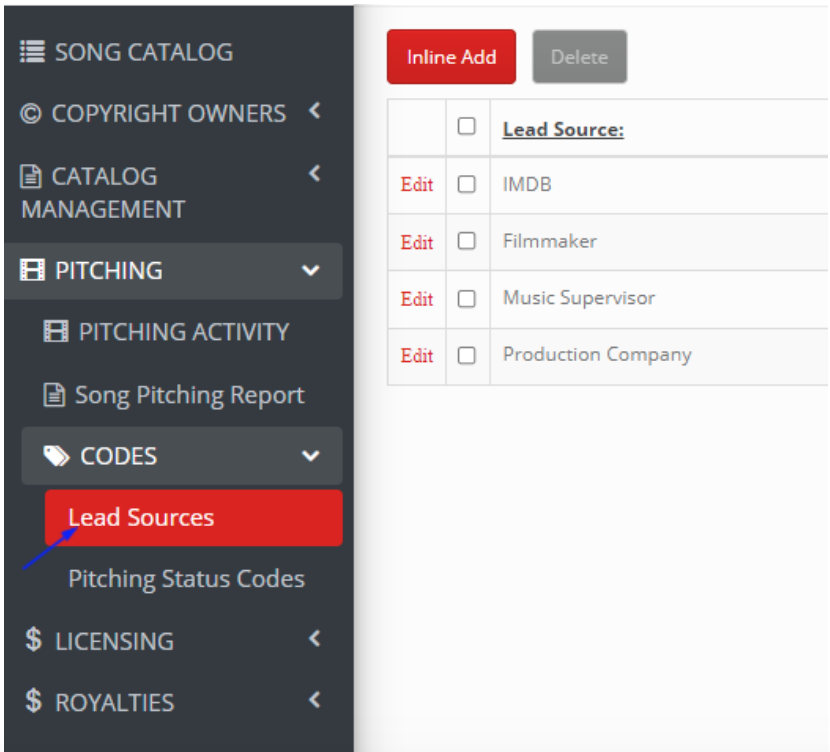
Task: Toggle the select-all checkbox in header
Action: [x=466, y=126]
